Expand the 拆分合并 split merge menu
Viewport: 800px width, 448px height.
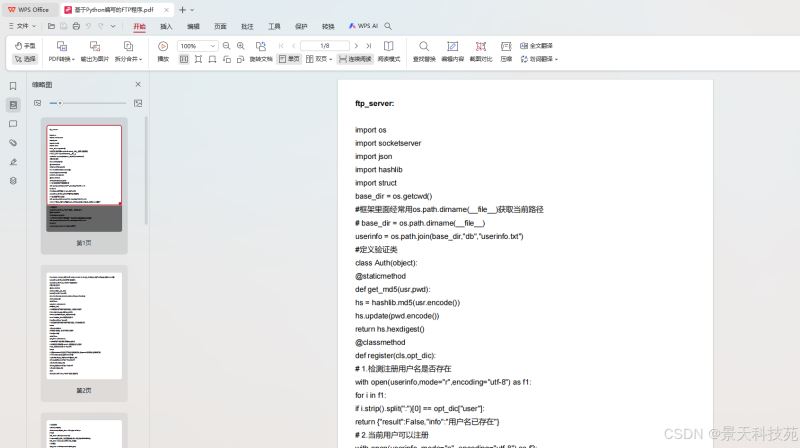[128, 52]
